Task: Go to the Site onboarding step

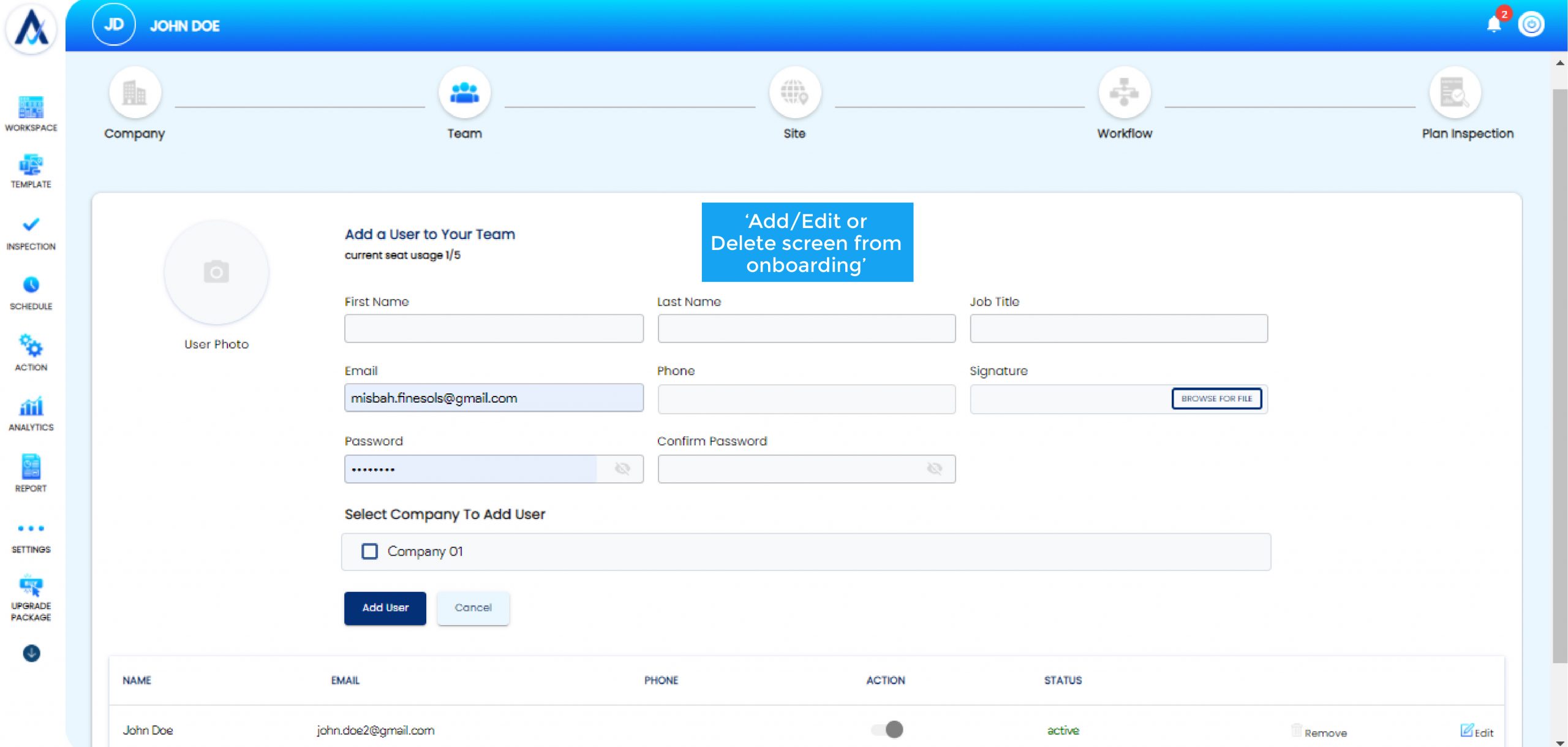Action: 794,93
